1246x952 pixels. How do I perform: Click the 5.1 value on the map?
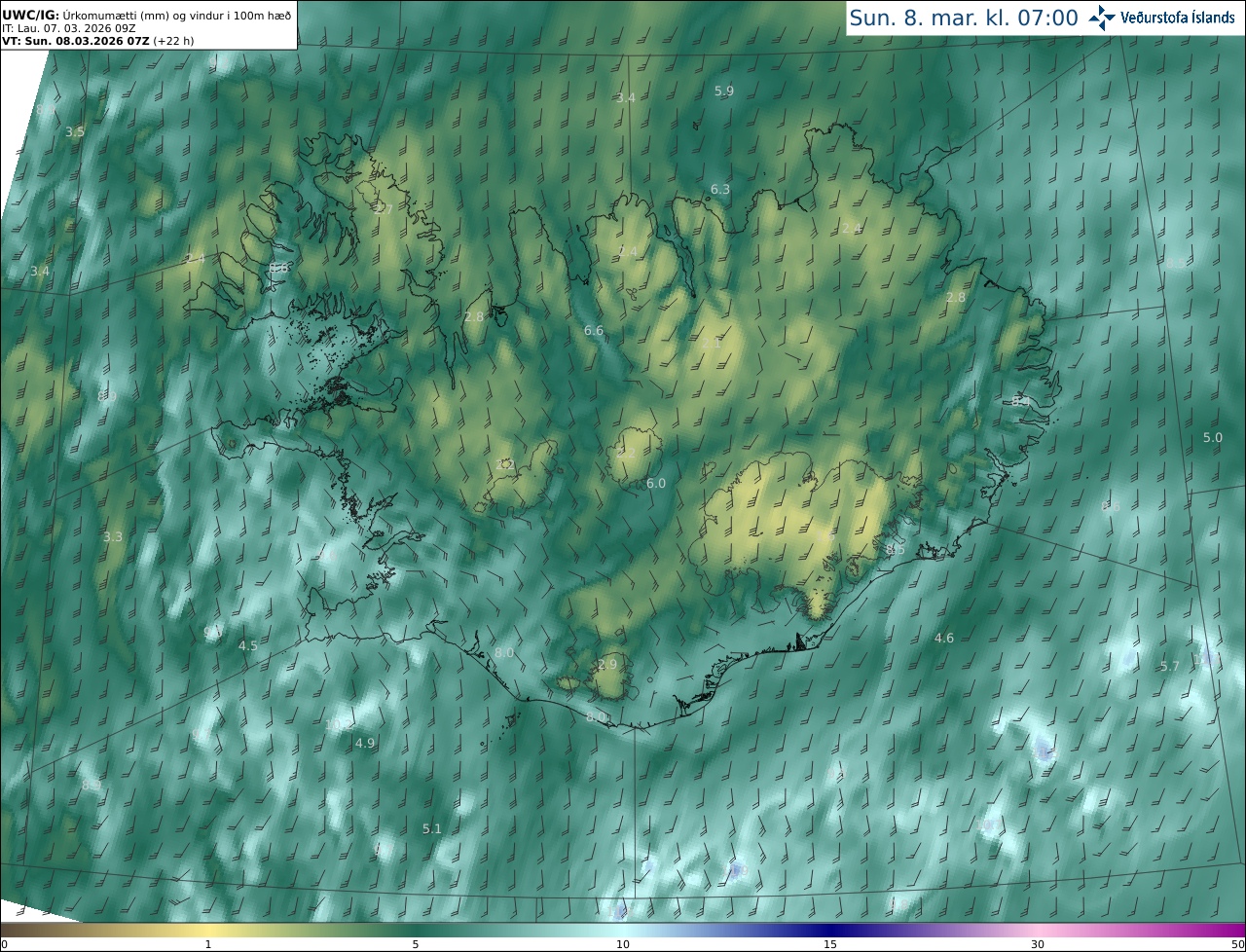coord(432,829)
